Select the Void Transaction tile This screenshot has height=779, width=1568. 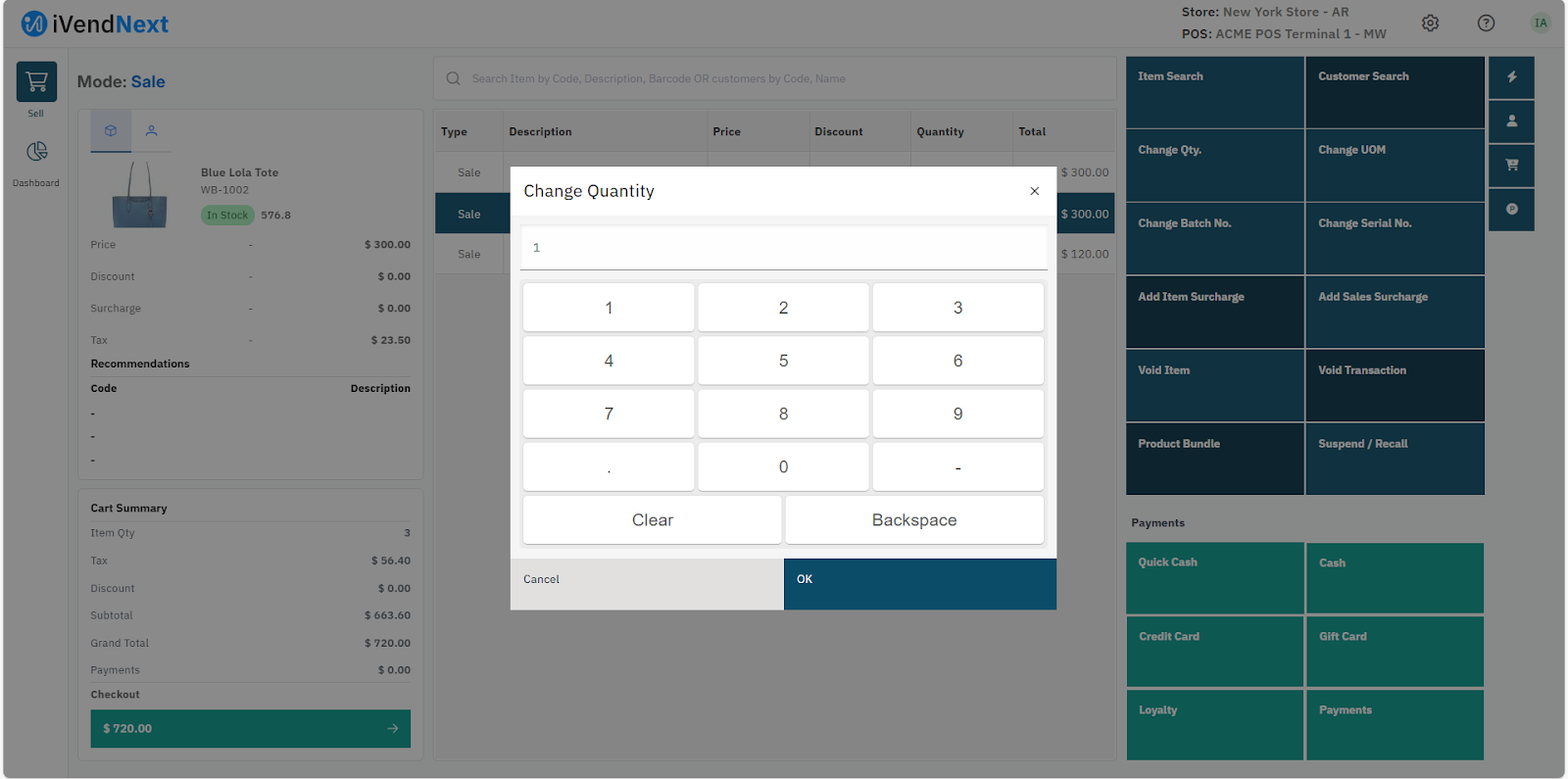coord(1394,385)
